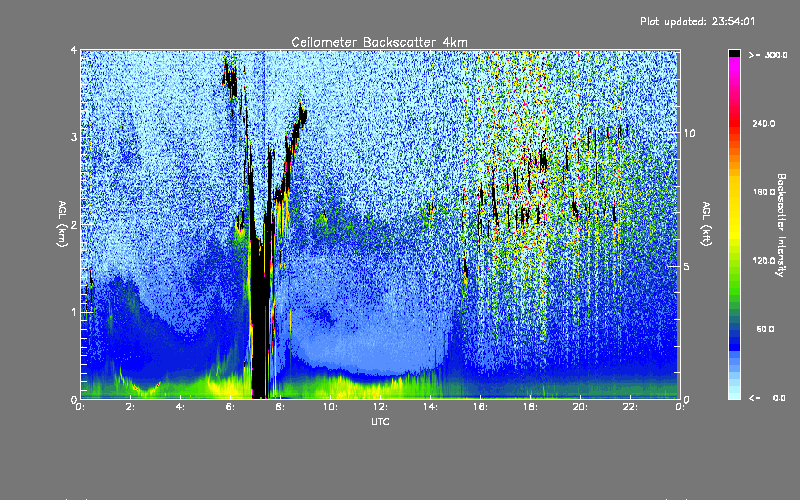Click the black swatch atop the colorbar

[734, 53]
